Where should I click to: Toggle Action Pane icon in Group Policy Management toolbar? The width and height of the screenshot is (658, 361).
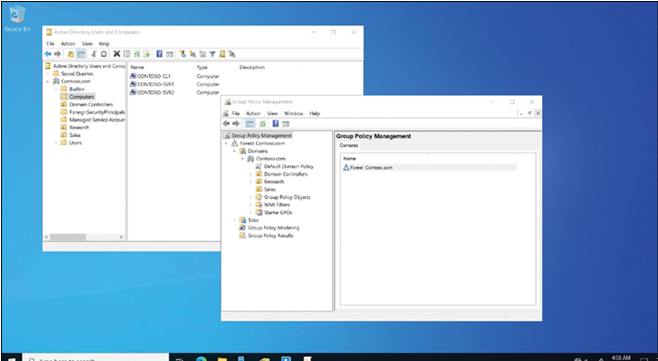pyautogui.click(x=286, y=123)
